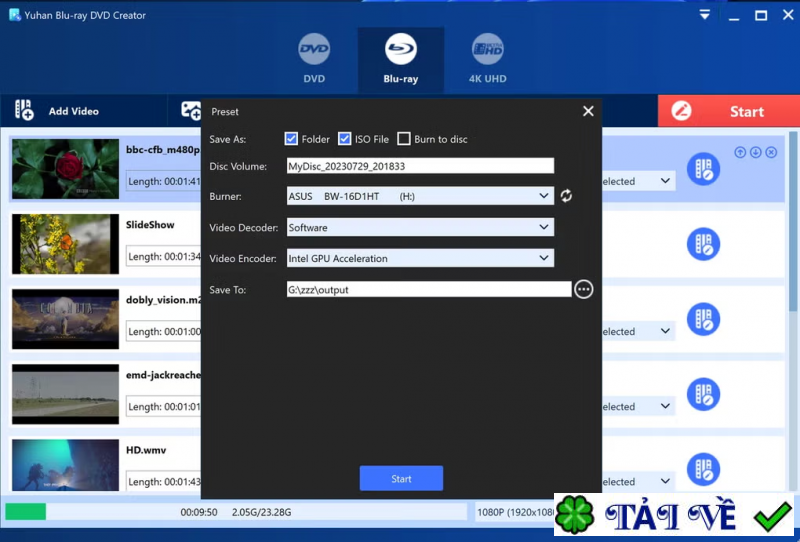Toggle the ISO File checkbox

(345, 139)
